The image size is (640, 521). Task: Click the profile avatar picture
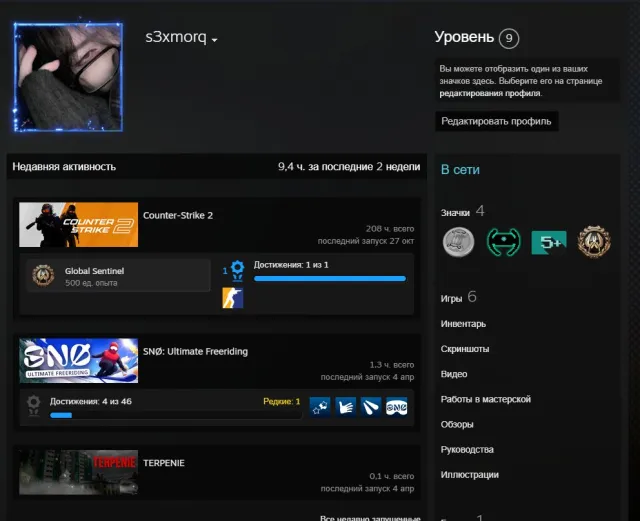click(68, 77)
